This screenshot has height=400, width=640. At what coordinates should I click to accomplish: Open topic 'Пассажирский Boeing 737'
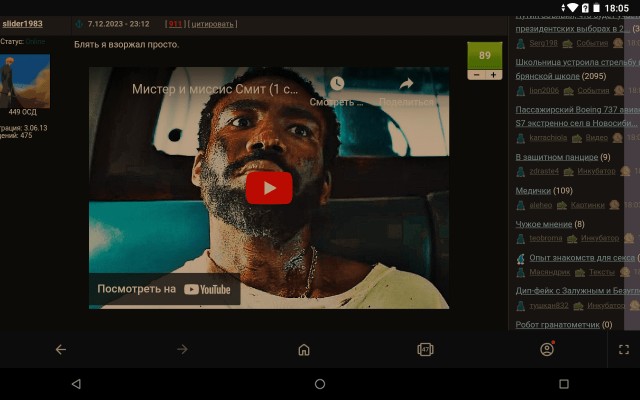click(577, 116)
